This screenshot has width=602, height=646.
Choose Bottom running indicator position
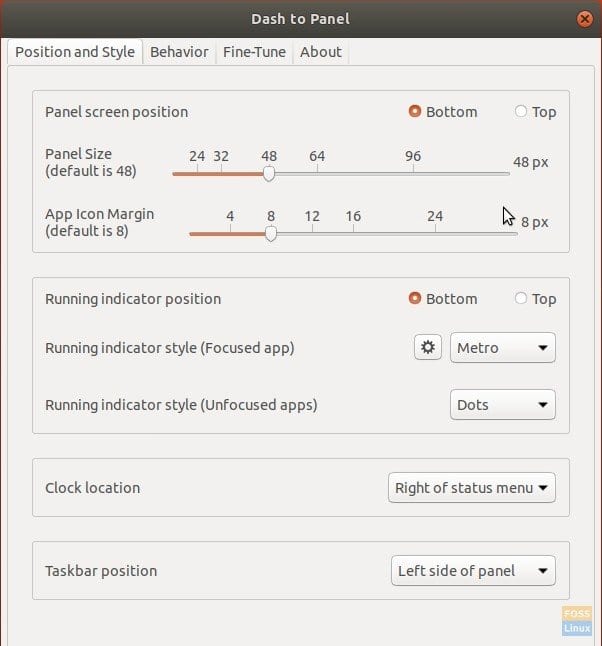pyautogui.click(x=415, y=298)
